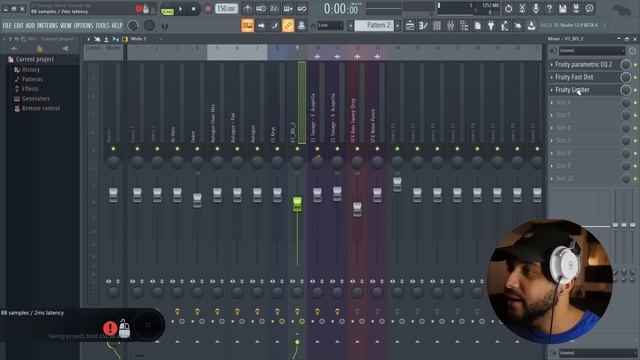
Task: Toggle Fruity parametric EQ 2 enable LED
Action: coord(635,64)
